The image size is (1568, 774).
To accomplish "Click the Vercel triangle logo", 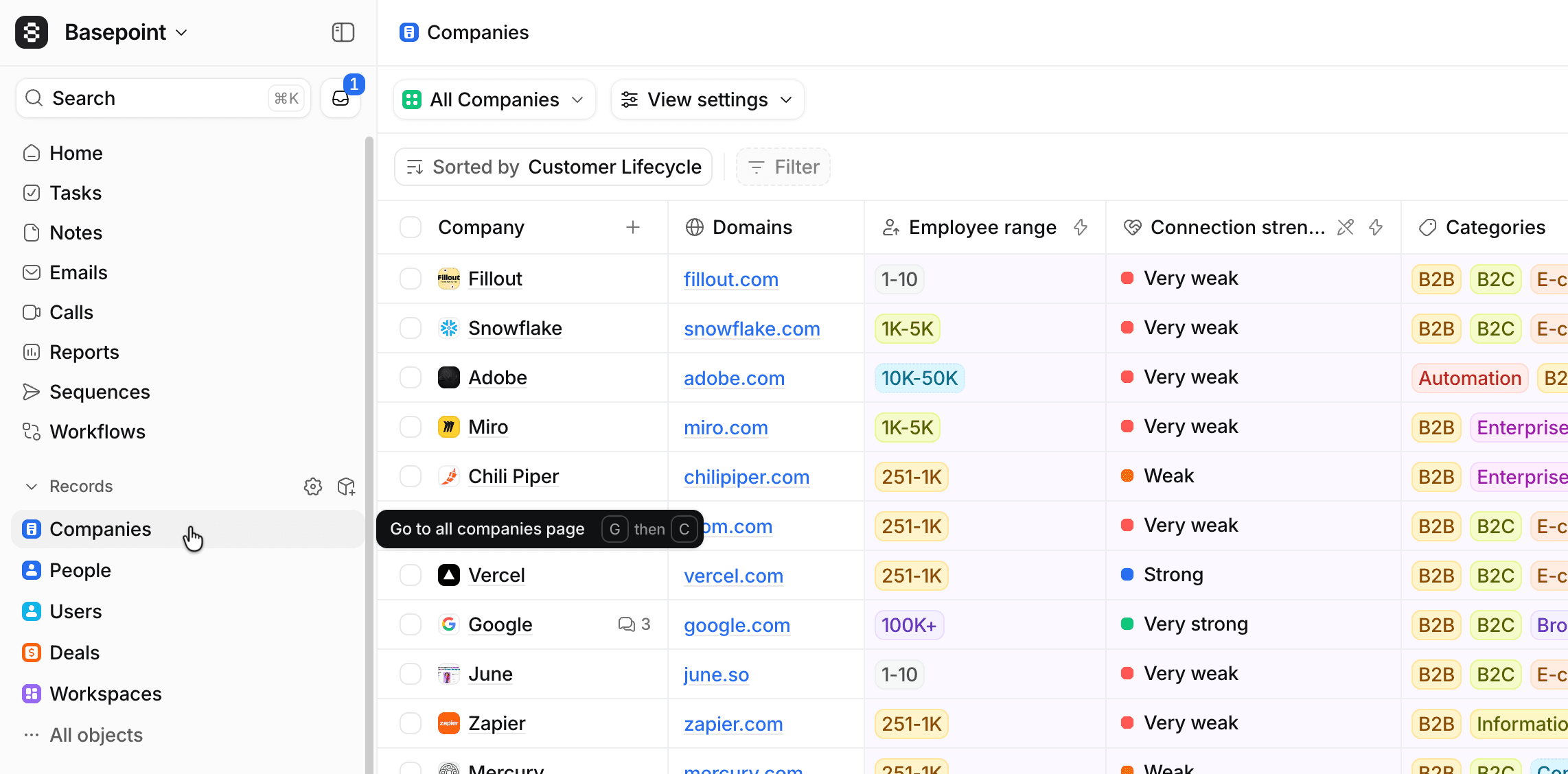I will pos(449,575).
